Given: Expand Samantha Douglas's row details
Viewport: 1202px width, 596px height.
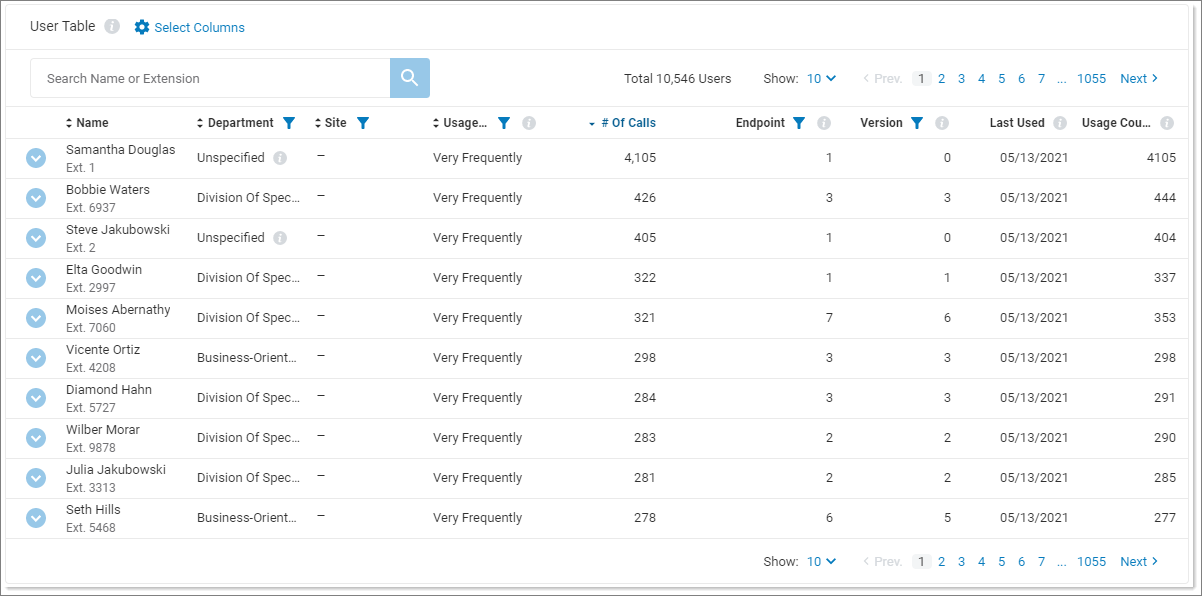Looking at the screenshot, I should pos(36,157).
